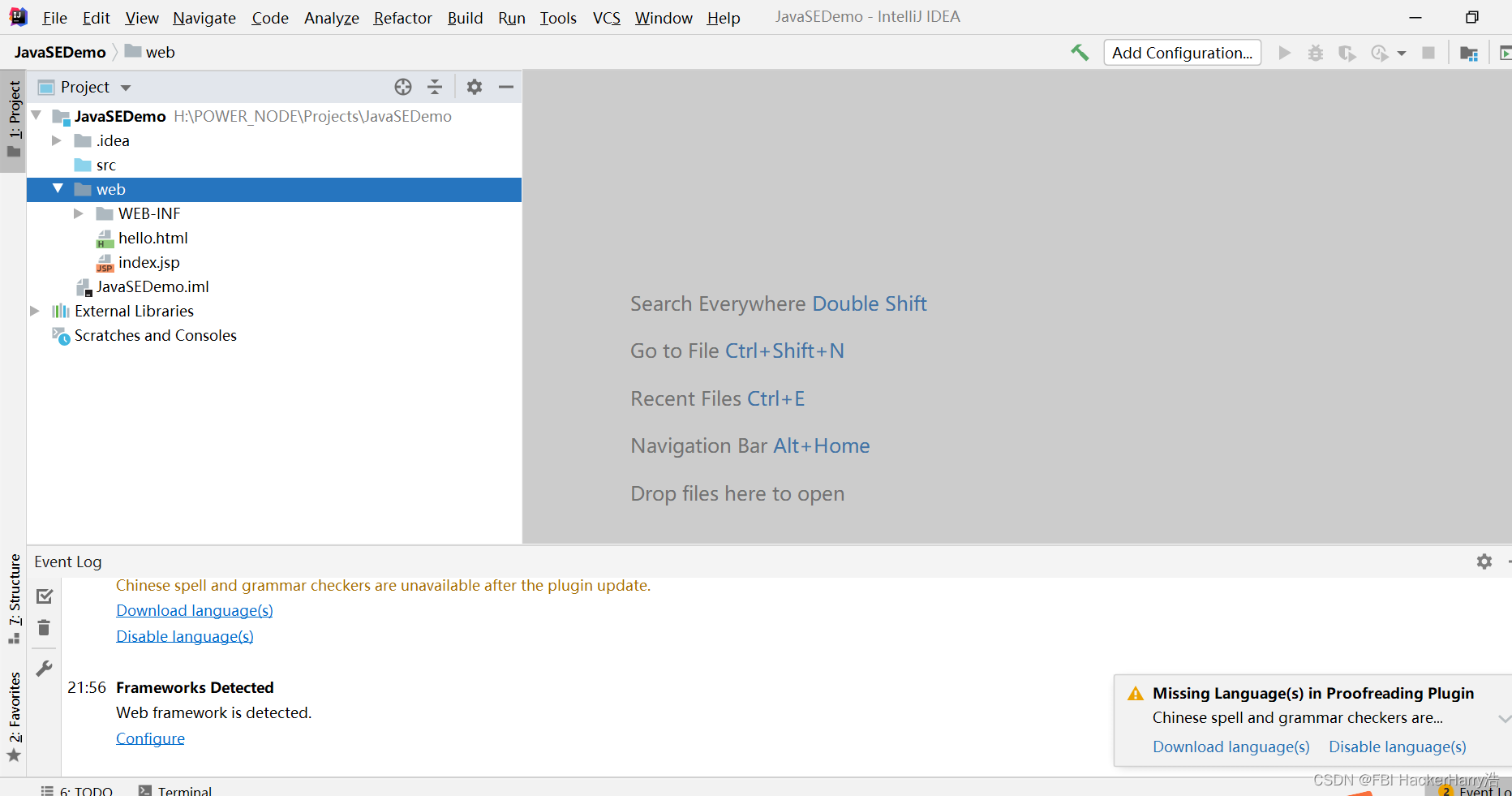Click JavaSEDemo breadcrumb in navigation bar
The image size is (1512, 796).
(x=60, y=52)
